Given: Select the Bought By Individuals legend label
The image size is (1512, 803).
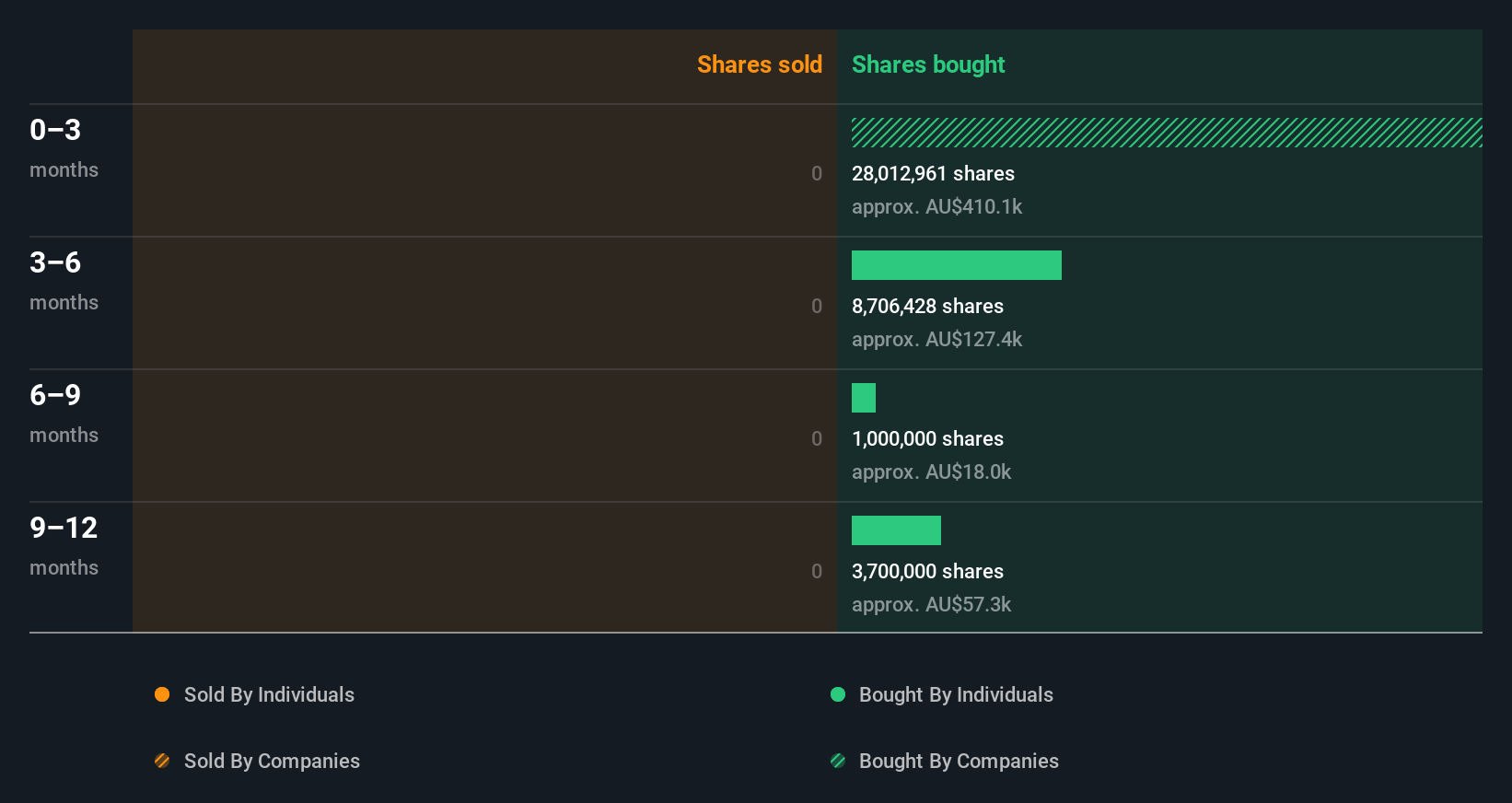Looking at the screenshot, I should 956,694.
